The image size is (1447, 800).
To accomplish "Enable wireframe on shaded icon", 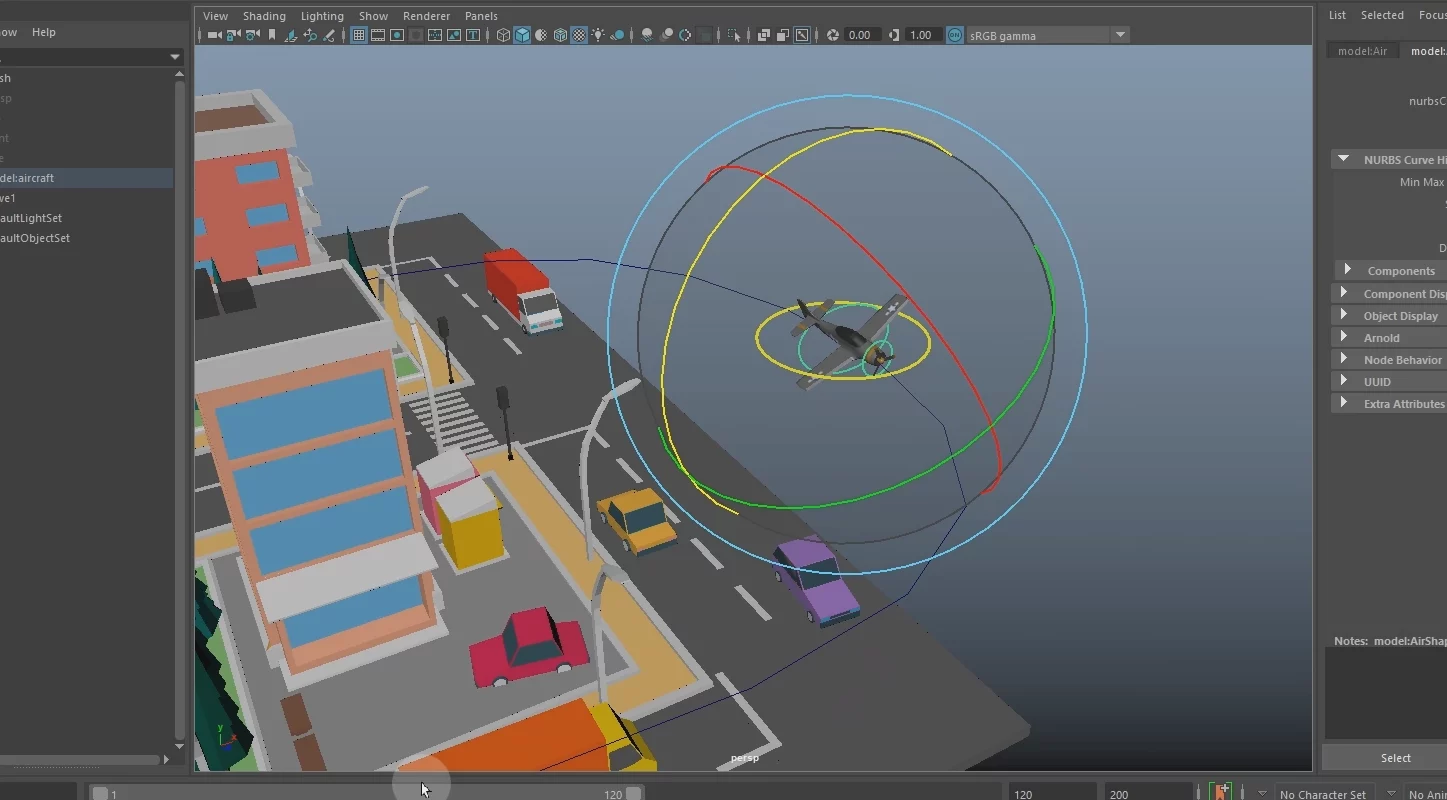I will click(560, 35).
